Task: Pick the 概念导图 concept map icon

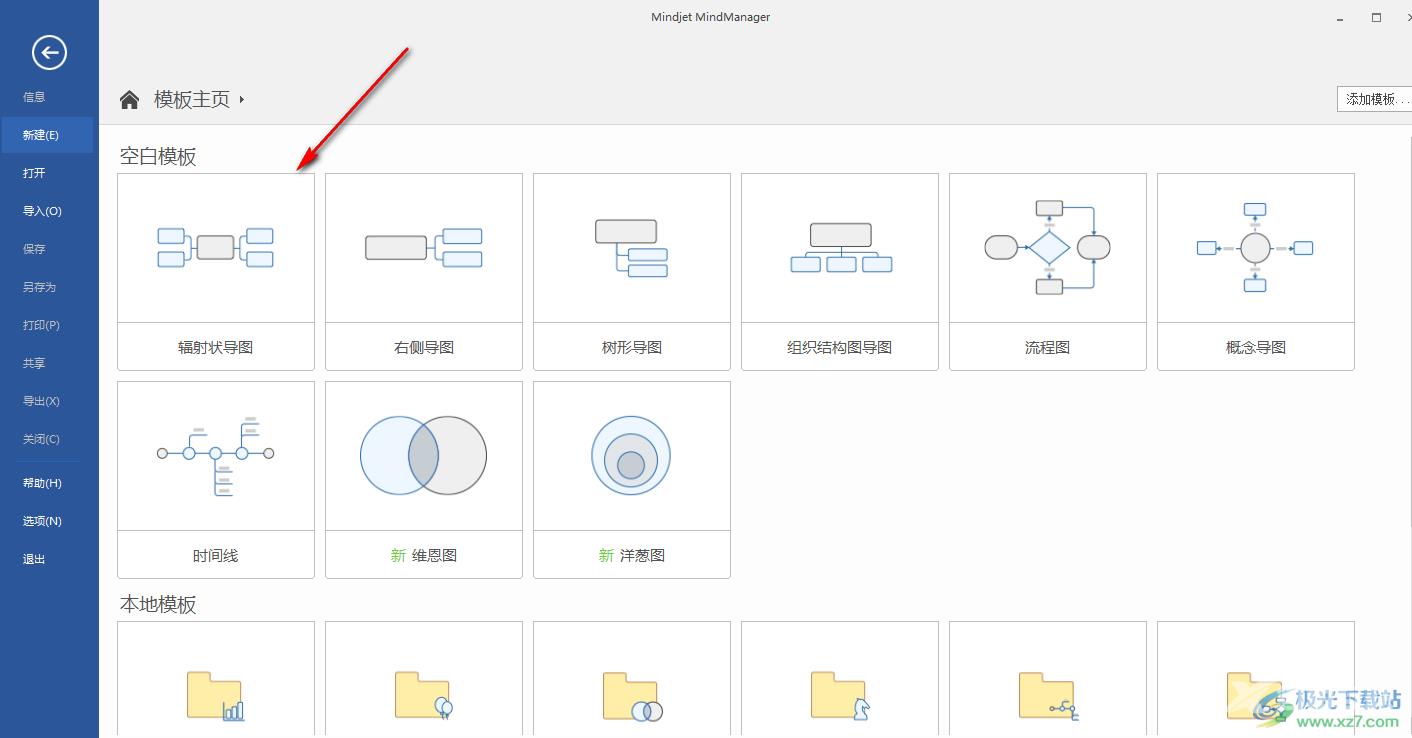Action: coord(1256,248)
